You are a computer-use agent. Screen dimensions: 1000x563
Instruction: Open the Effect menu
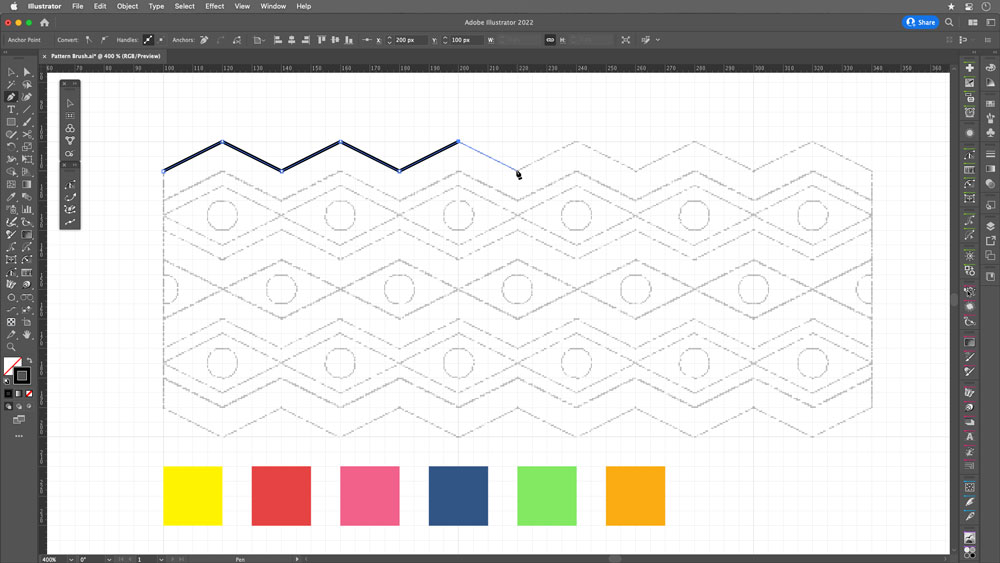point(214,6)
